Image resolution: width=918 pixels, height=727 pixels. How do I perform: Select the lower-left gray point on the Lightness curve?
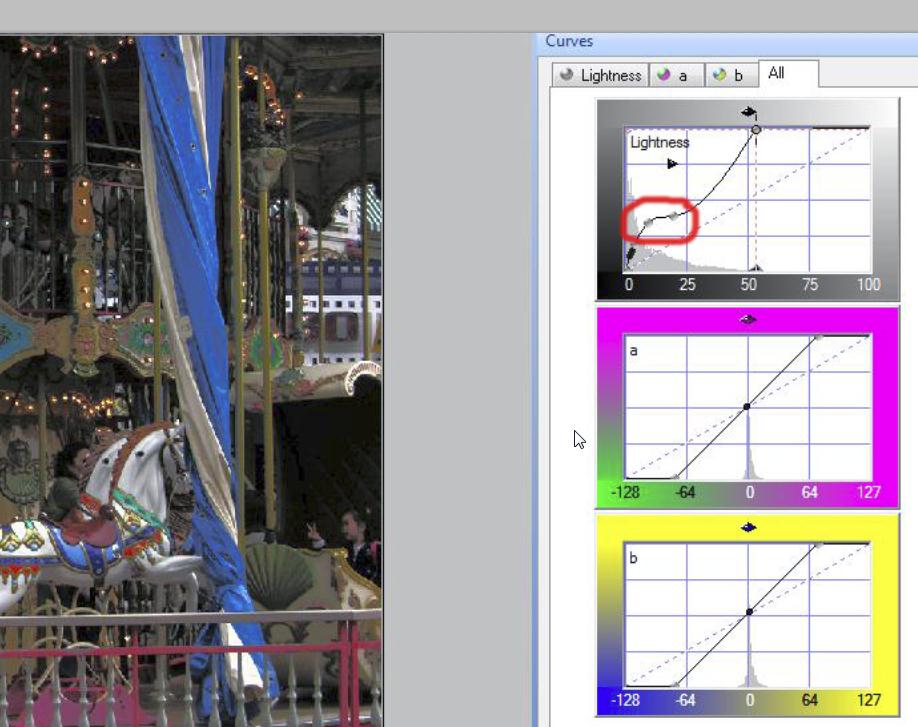[x=648, y=223]
